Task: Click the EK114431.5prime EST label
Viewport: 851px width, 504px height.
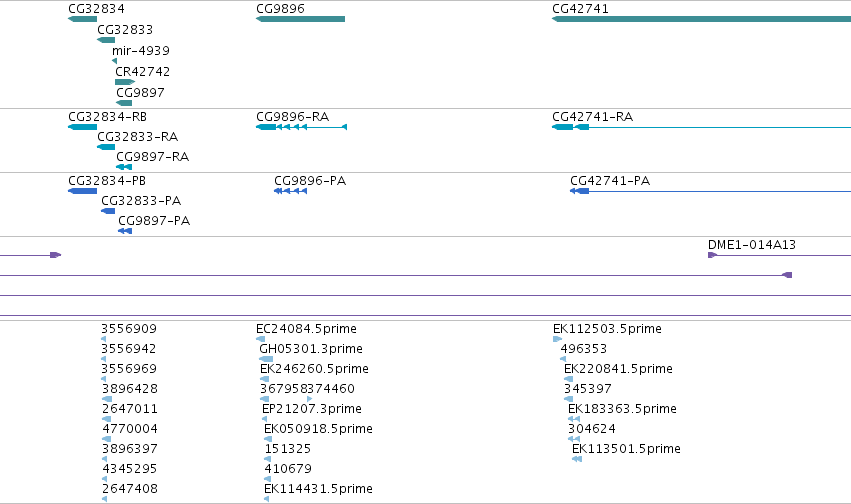Action: coord(318,489)
